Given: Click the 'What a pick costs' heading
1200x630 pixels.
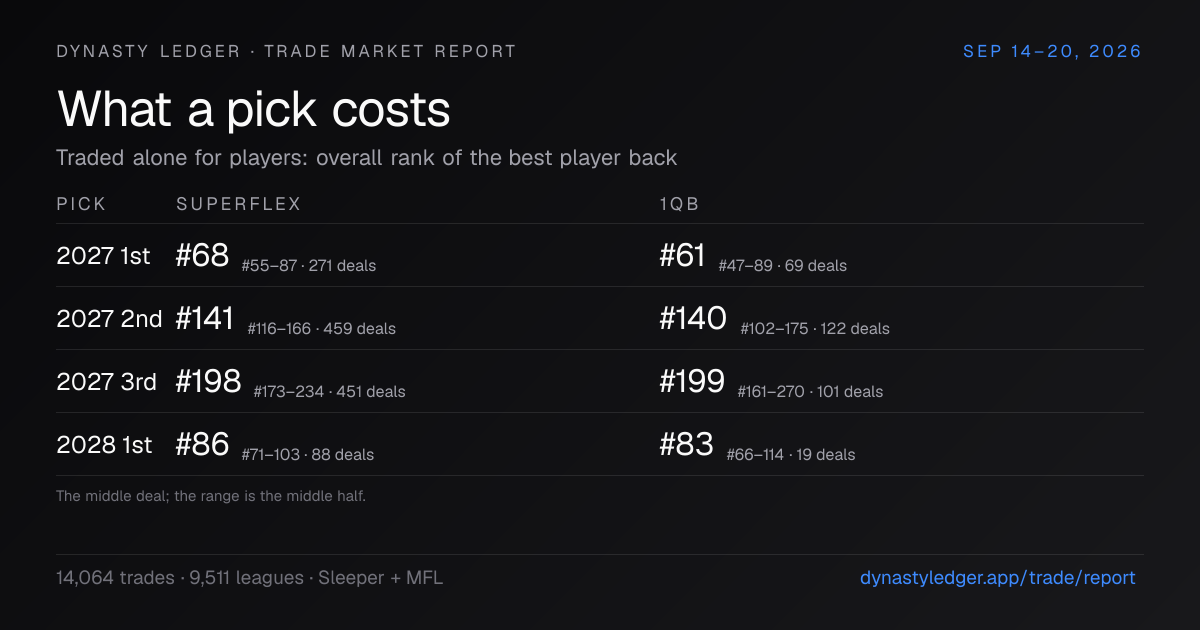Looking at the screenshot, I should tap(254, 110).
